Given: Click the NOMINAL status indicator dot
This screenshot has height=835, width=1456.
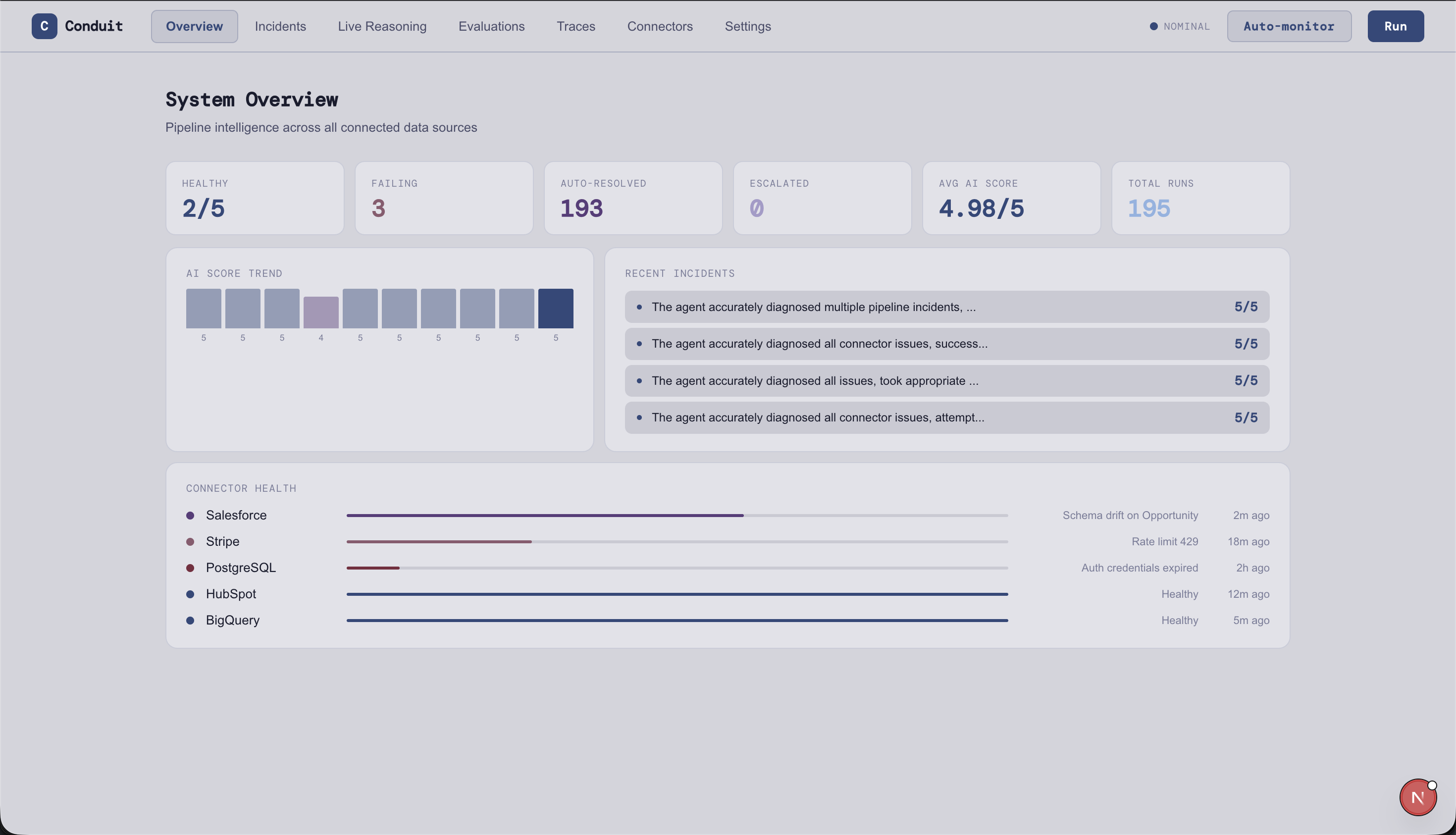Looking at the screenshot, I should (1154, 26).
